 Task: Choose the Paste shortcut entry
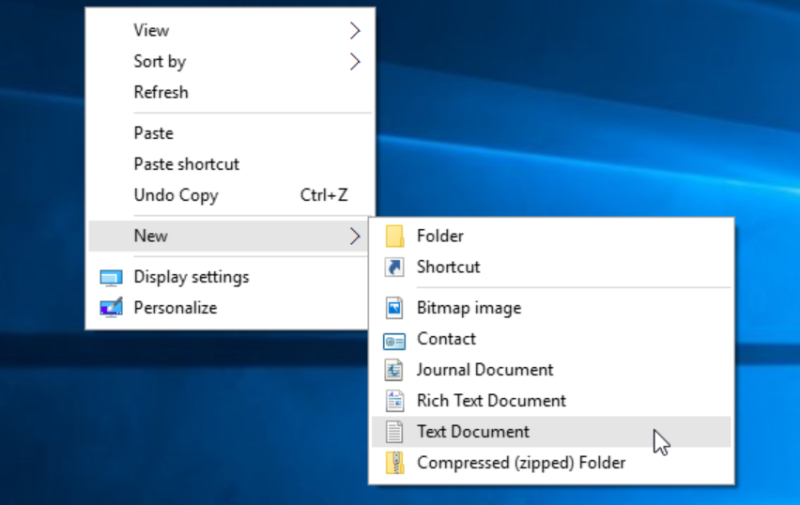click(x=186, y=164)
